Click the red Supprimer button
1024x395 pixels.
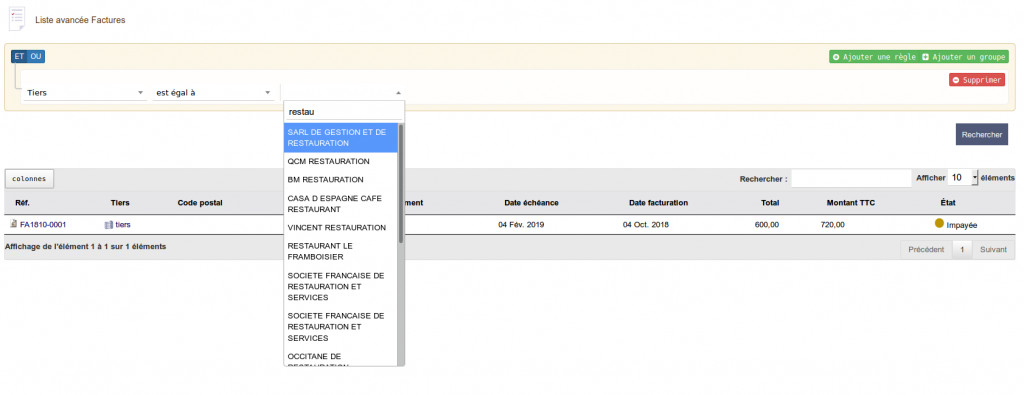click(x=977, y=80)
